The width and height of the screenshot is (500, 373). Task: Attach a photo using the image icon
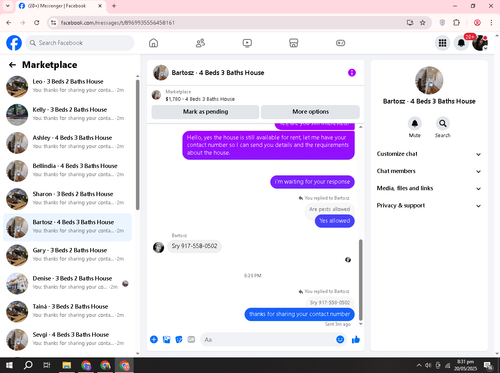(x=166, y=339)
